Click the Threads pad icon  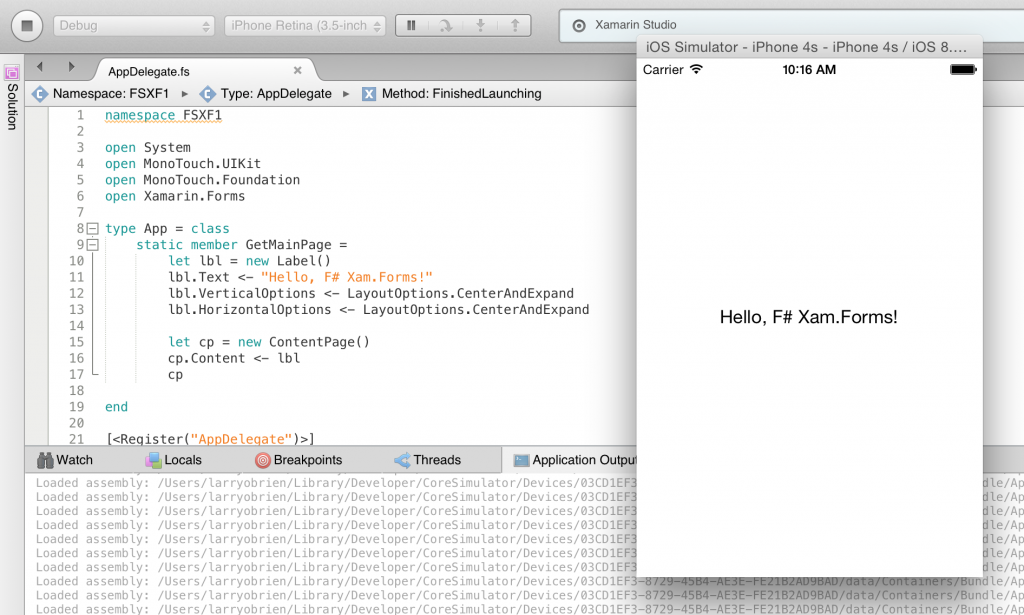(x=402, y=460)
